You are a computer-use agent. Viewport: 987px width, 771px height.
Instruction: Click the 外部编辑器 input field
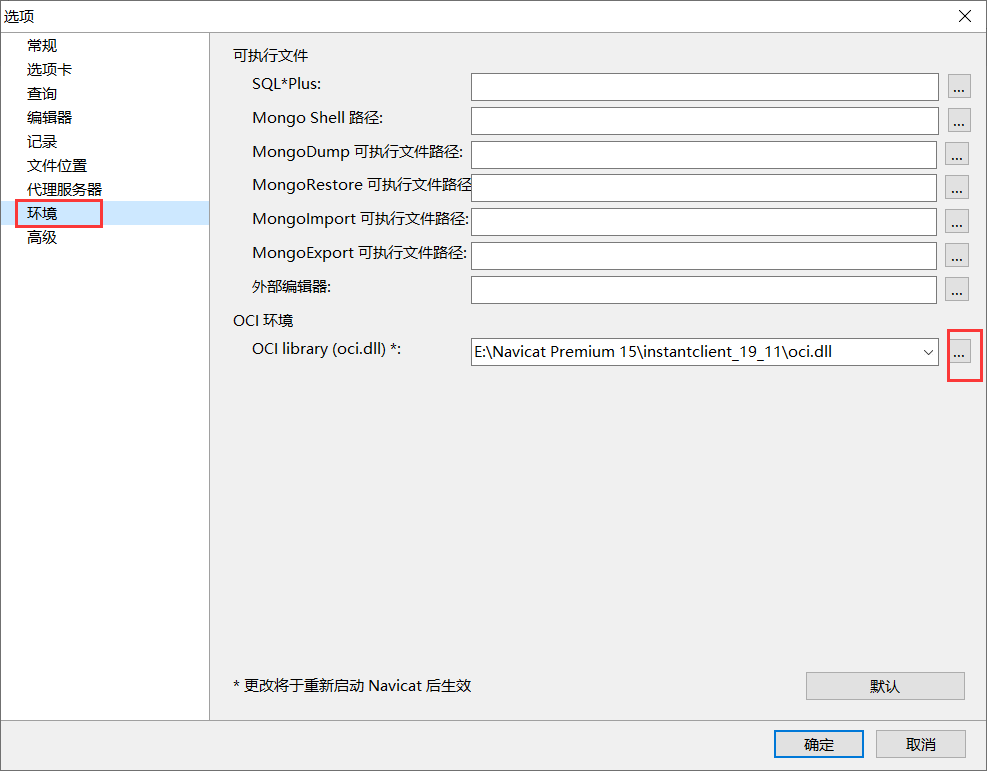pos(704,290)
